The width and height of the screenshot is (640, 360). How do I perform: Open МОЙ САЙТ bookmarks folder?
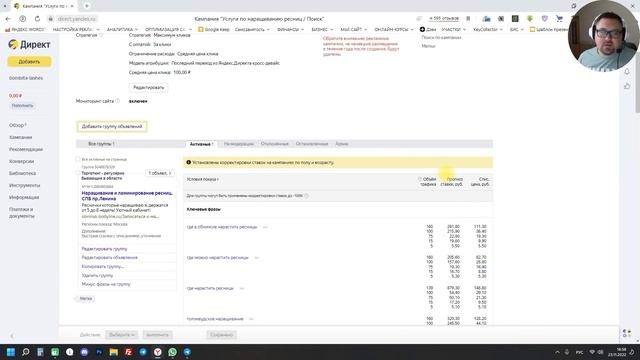point(353,29)
